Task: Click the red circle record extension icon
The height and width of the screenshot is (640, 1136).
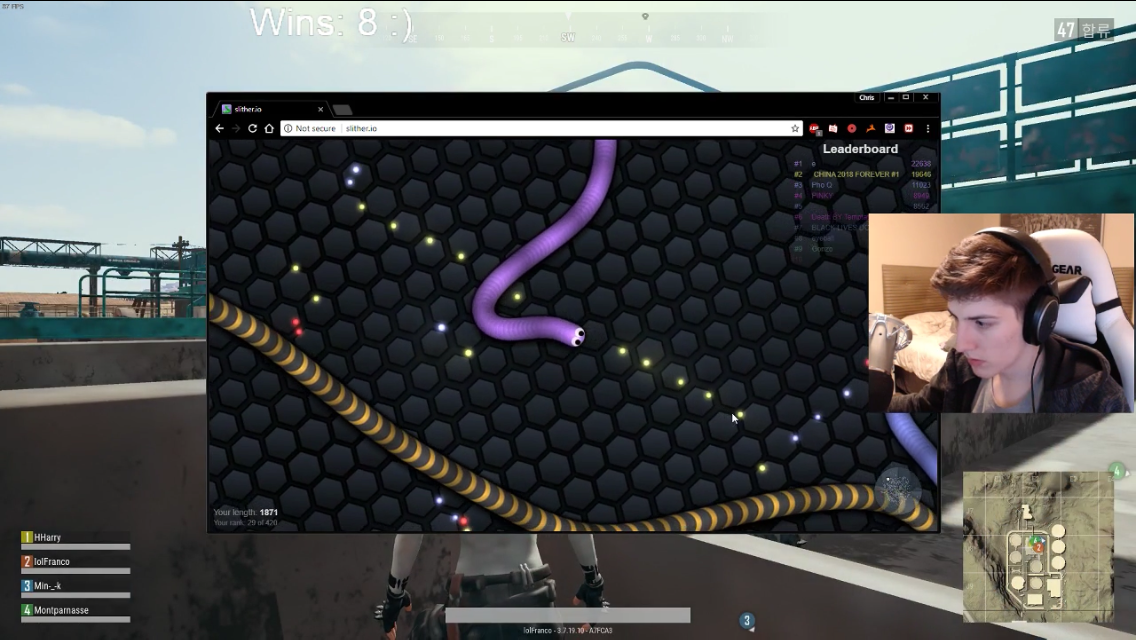Action: point(852,128)
